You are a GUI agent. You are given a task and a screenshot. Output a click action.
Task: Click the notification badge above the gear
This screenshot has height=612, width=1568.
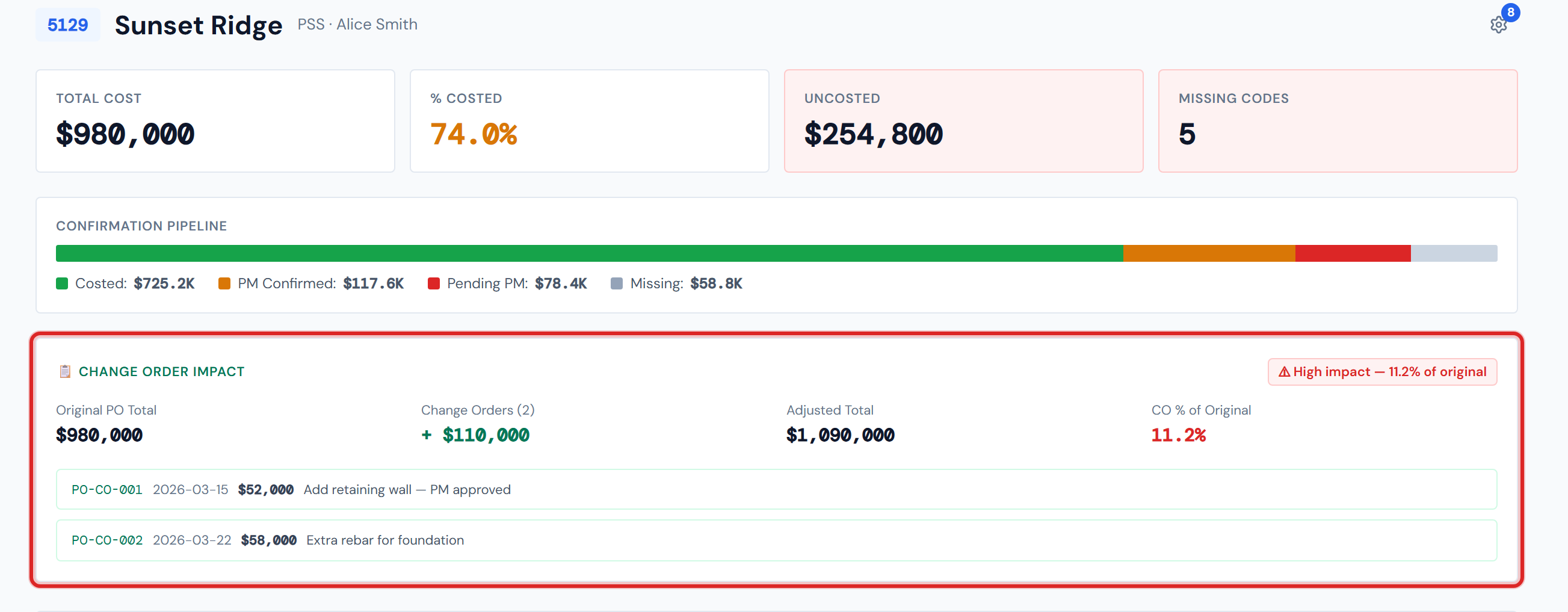pyautogui.click(x=1510, y=11)
